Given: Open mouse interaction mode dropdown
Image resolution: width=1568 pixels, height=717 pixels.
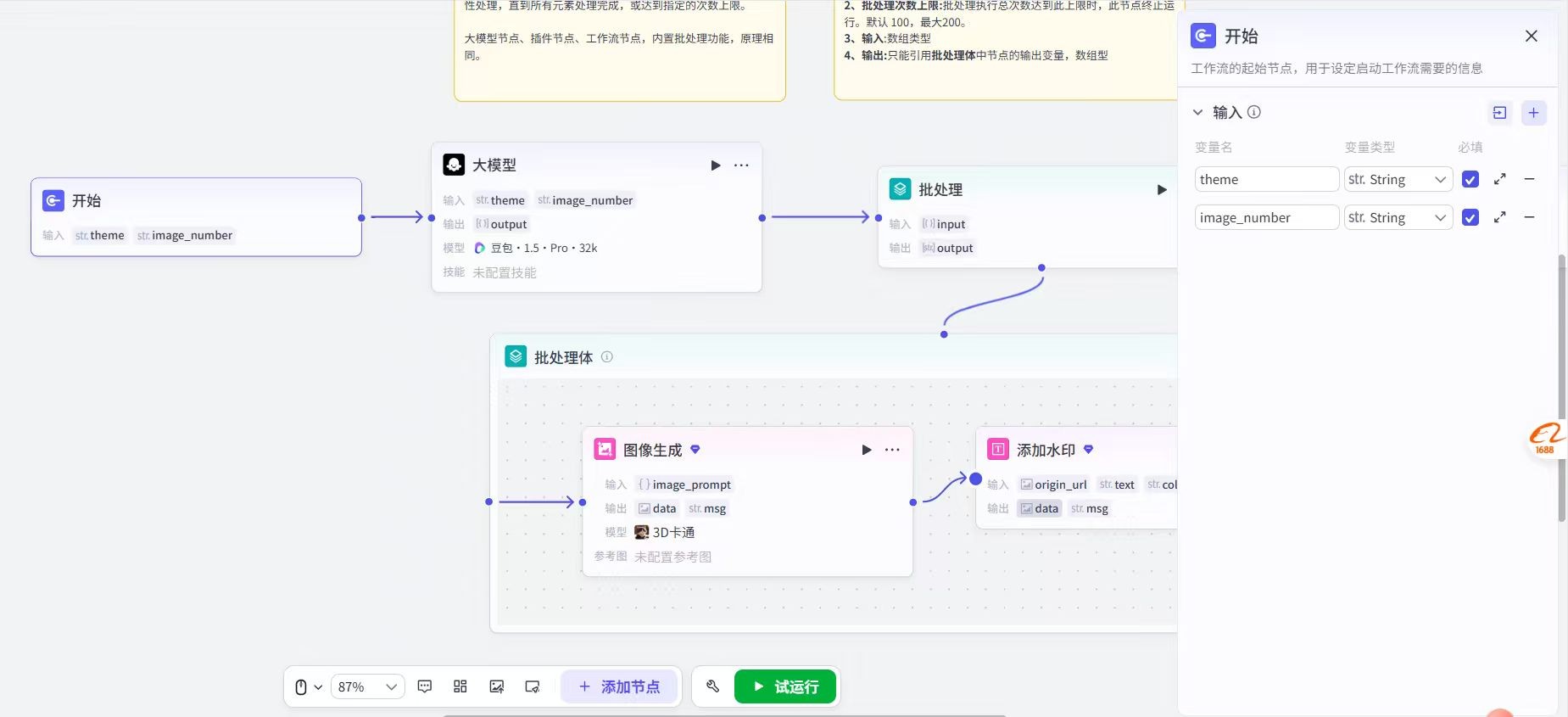Looking at the screenshot, I should (x=308, y=686).
